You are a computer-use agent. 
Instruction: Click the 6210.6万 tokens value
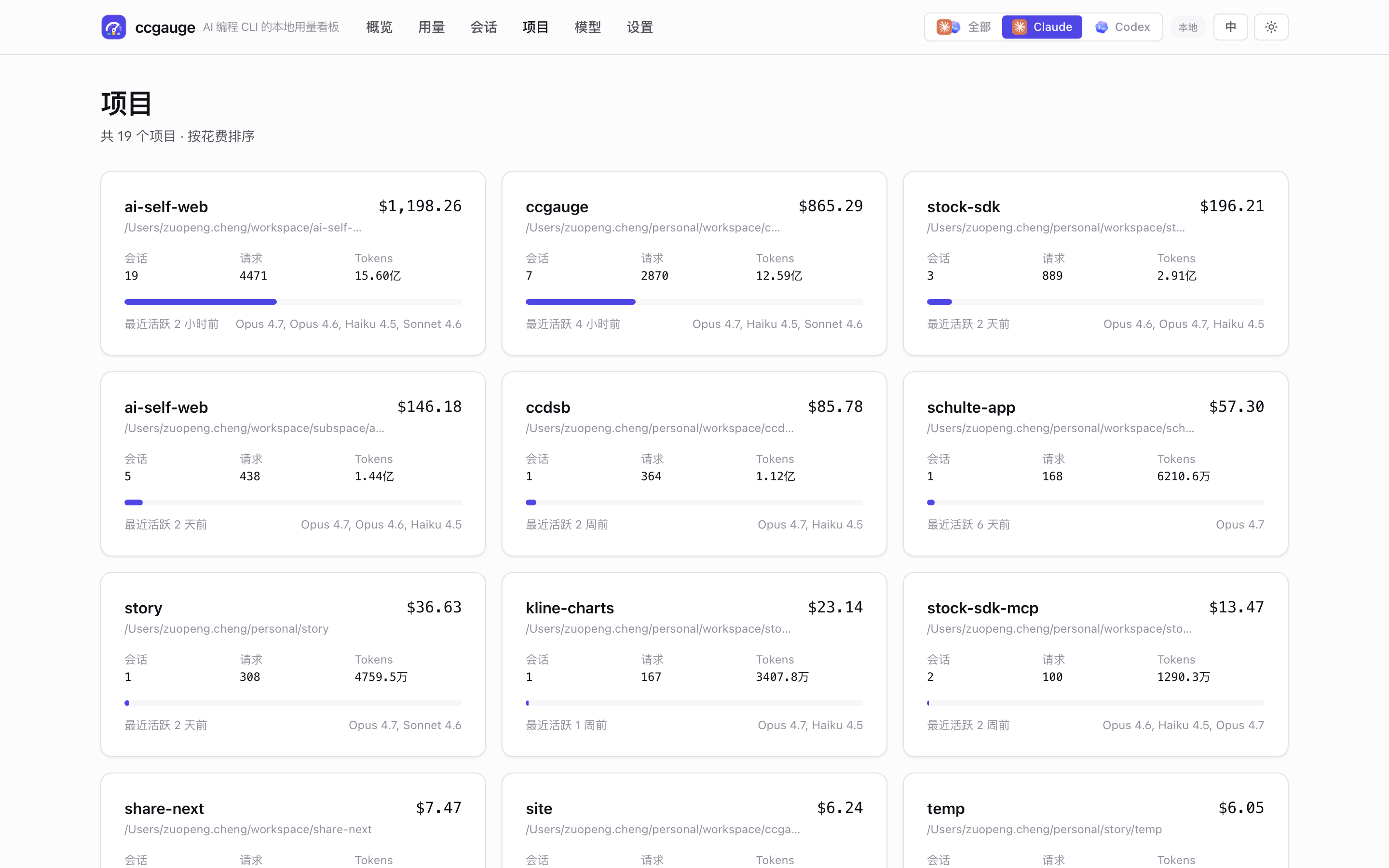click(x=1184, y=476)
